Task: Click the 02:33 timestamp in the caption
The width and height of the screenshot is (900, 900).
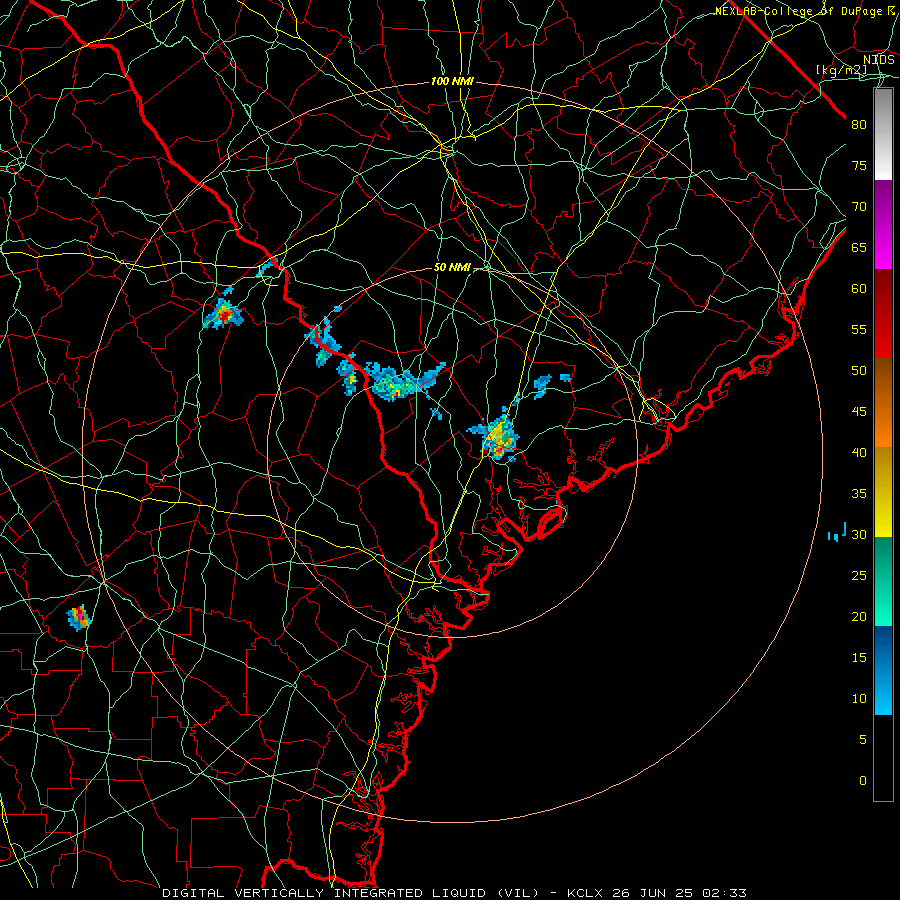Action: pos(725,893)
